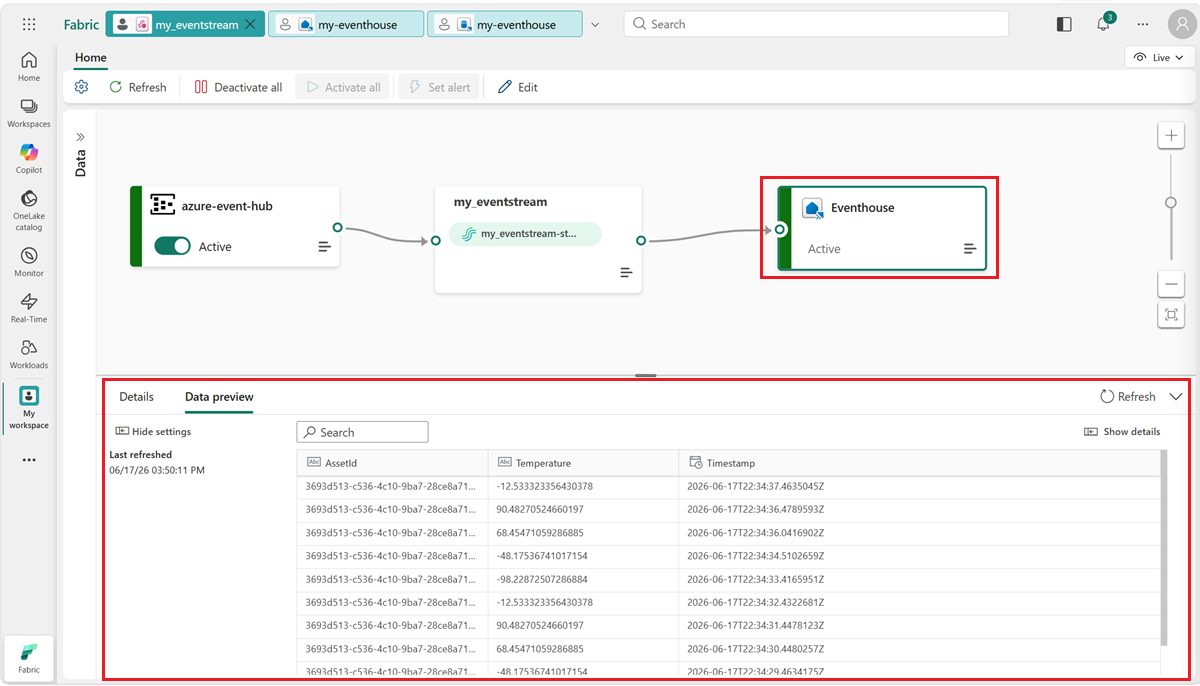The height and width of the screenshot is (686, 1200).
Task: Open the app launcher waffle icon
Action: [29, 24]
